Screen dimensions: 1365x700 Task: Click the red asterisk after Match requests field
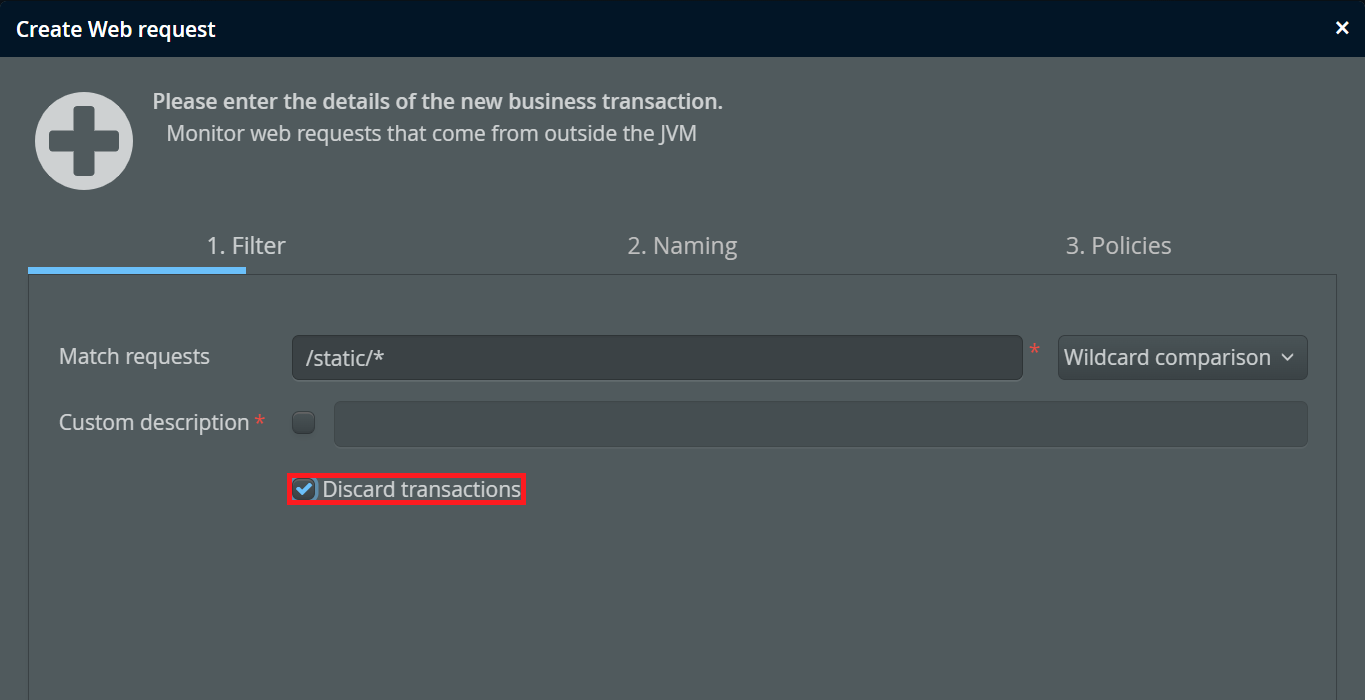(x=1035, y=350)
